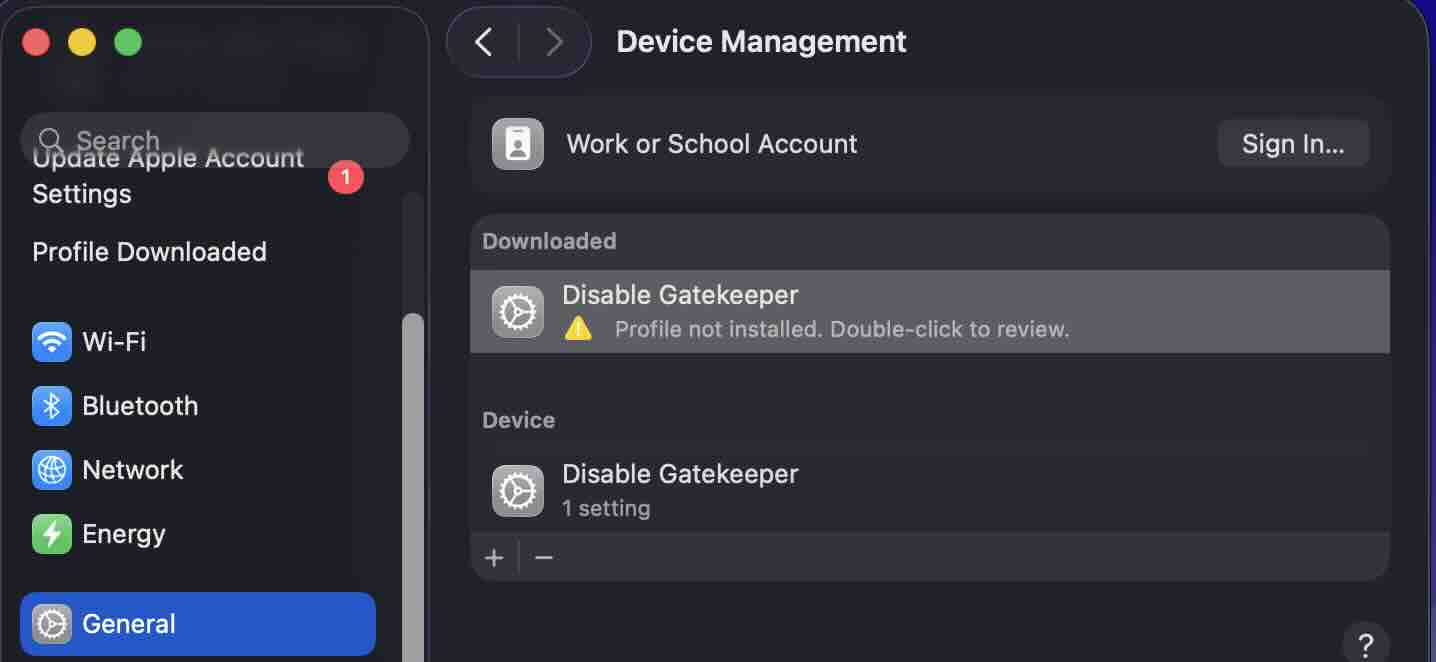This screenshot has height=662, width=1436.
Task: Click the Work or School Account badge icon
Action: [x=518, y=144]
